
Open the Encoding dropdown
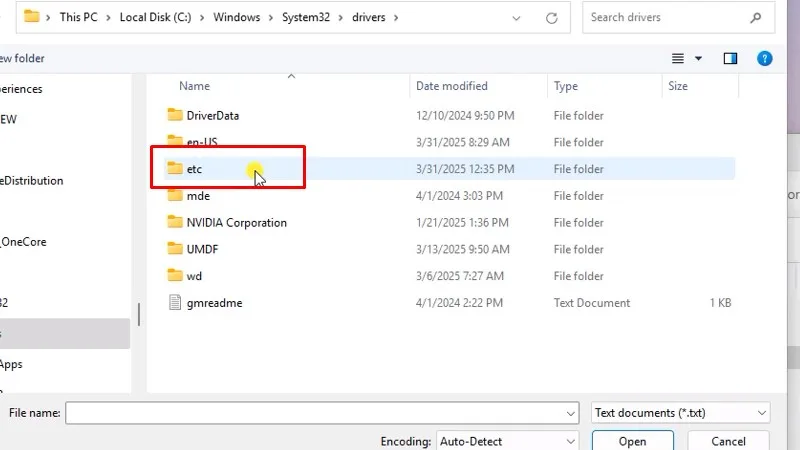571,441
